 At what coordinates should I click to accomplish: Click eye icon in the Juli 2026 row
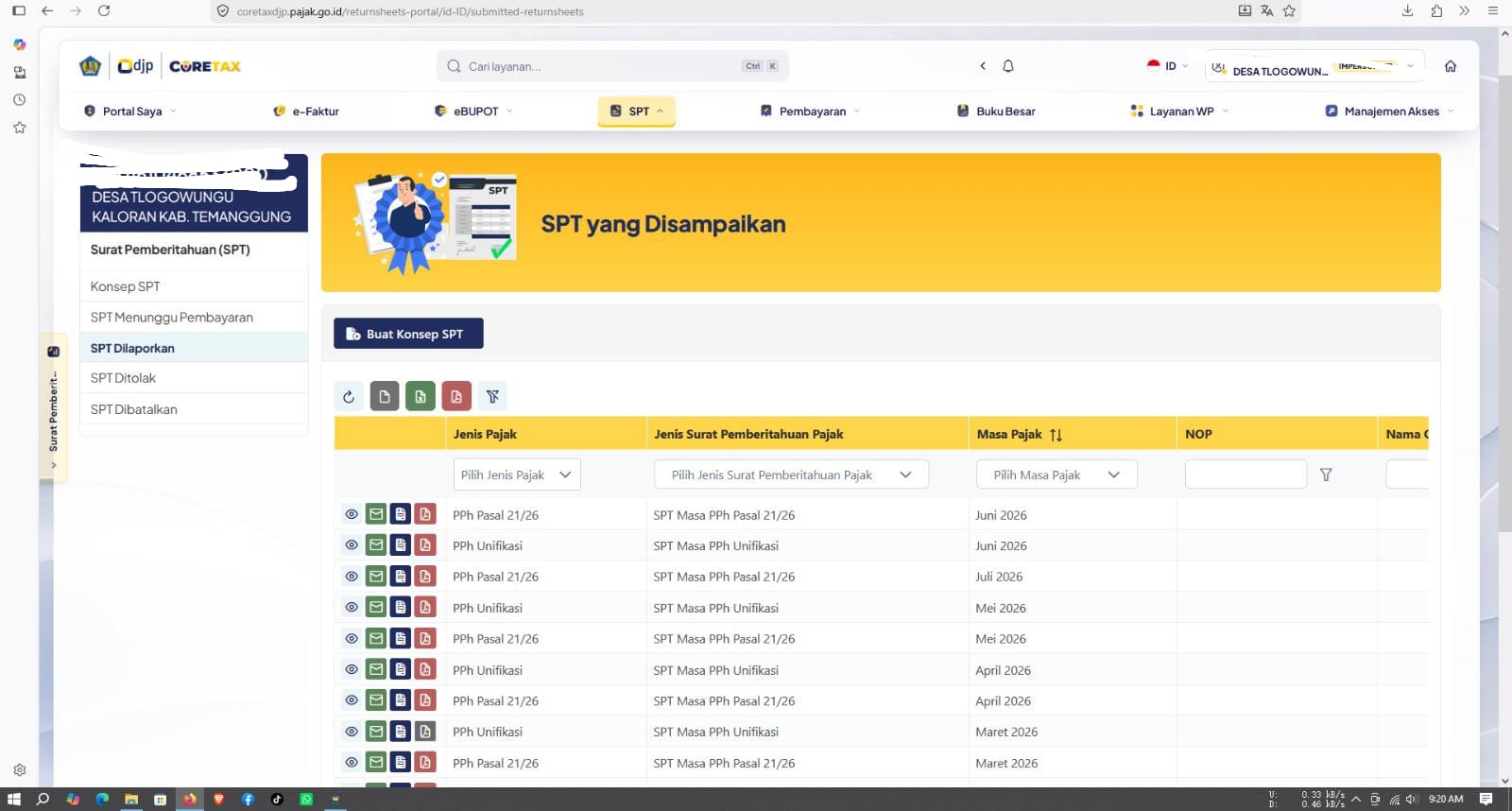click(352, 577)
